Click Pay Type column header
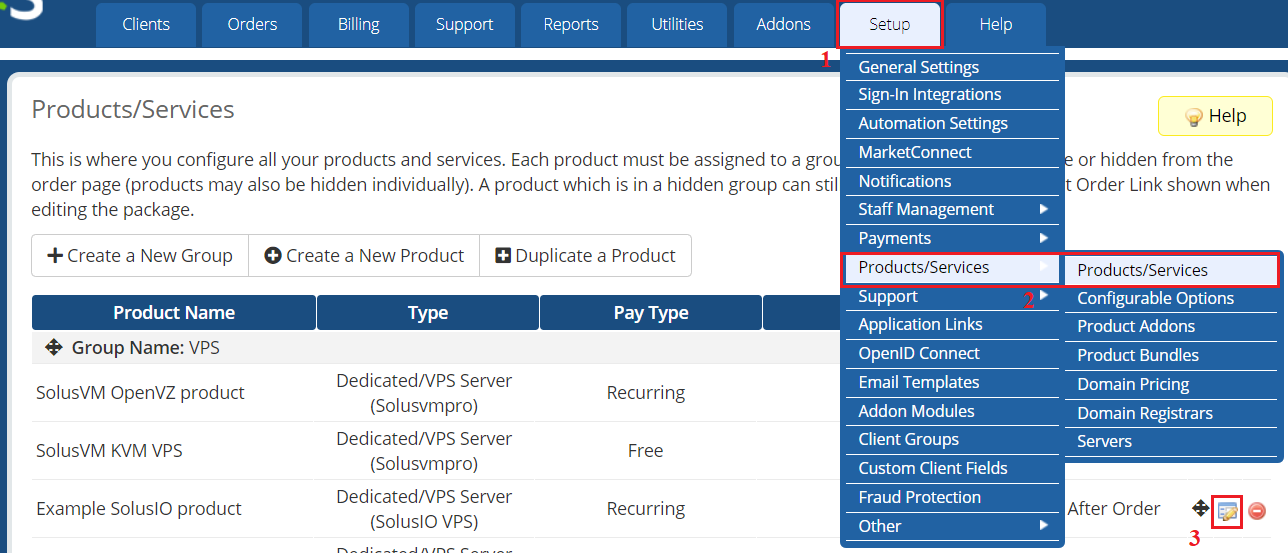Screen dimensions: 1288x553 point(651,312)
